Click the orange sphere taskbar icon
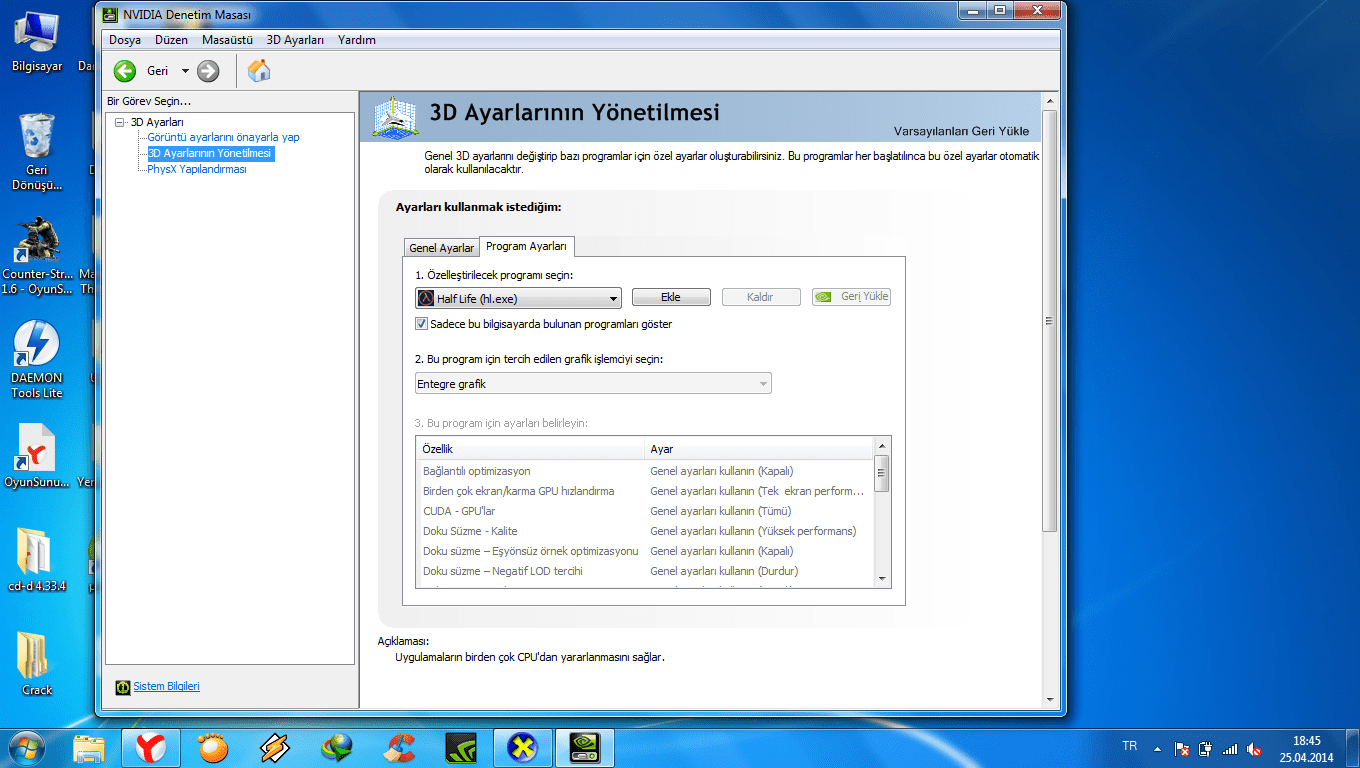1360x768 pixels. 212,747
